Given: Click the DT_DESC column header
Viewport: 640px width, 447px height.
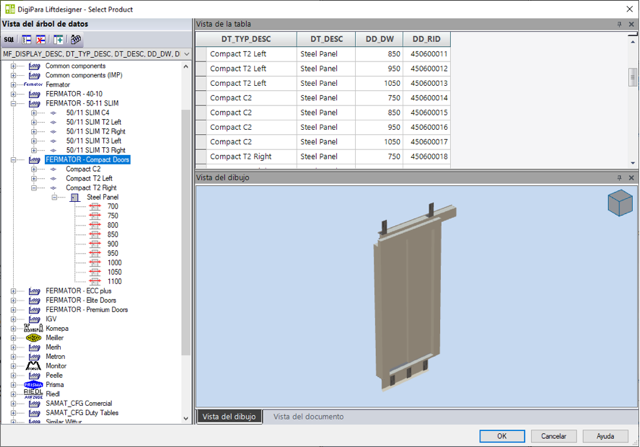Looking at the screenshot, I should point(326,39).
